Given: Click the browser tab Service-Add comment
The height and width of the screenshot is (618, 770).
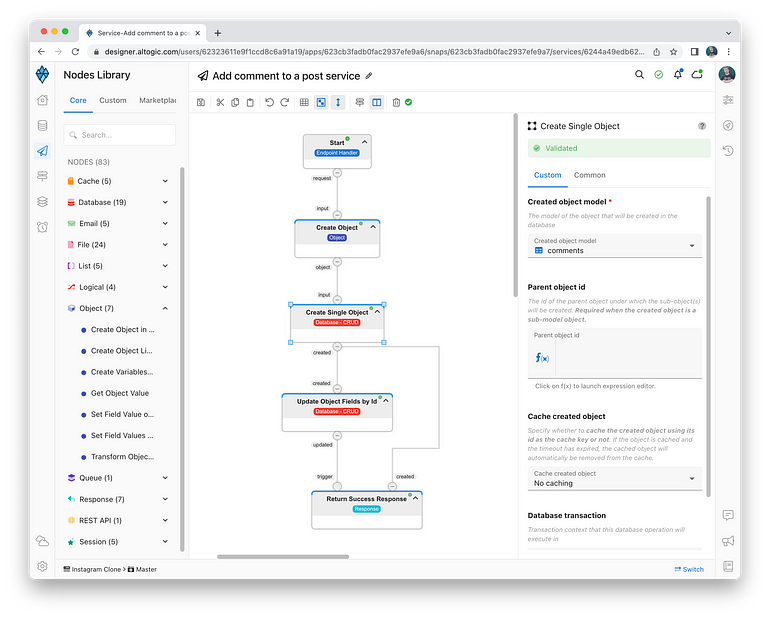Looking at the screenshot, I should pyautogui.click(x=142, y=33).
